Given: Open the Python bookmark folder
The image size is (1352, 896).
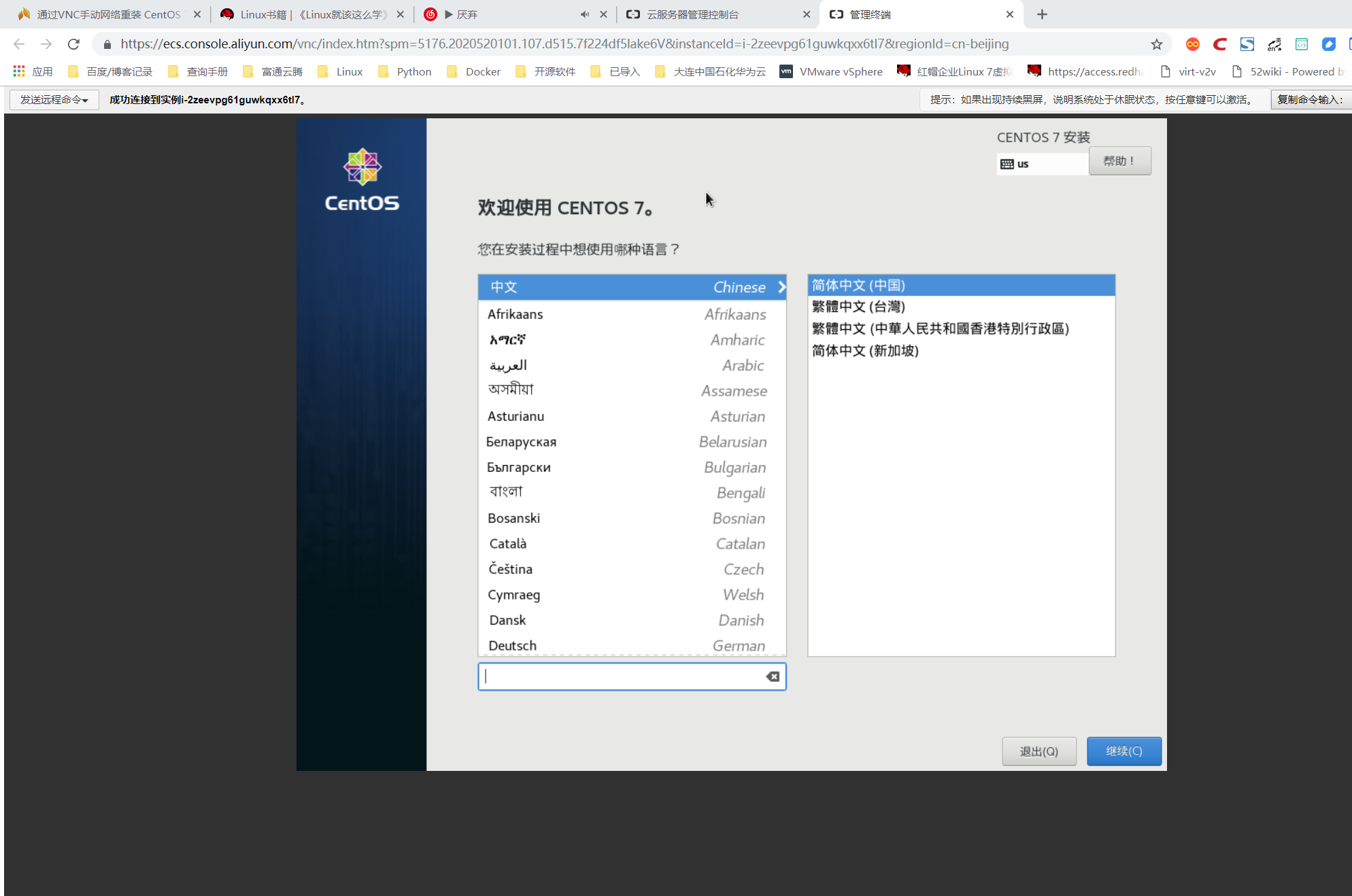Looking at the screenshot, I should tap(405, 71).
